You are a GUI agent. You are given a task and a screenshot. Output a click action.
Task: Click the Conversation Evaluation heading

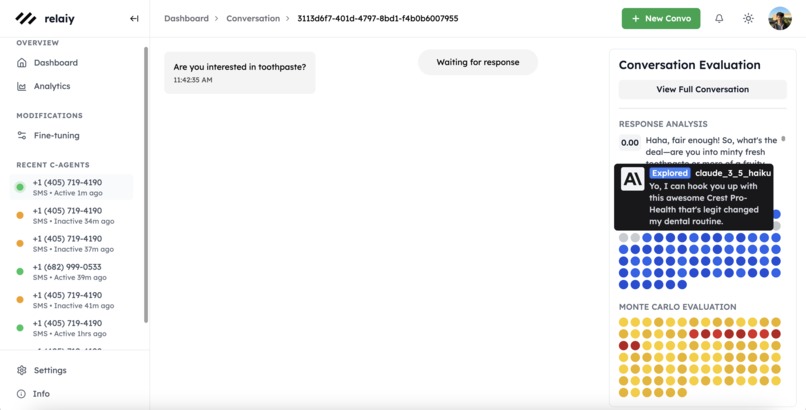coord(689,65)
